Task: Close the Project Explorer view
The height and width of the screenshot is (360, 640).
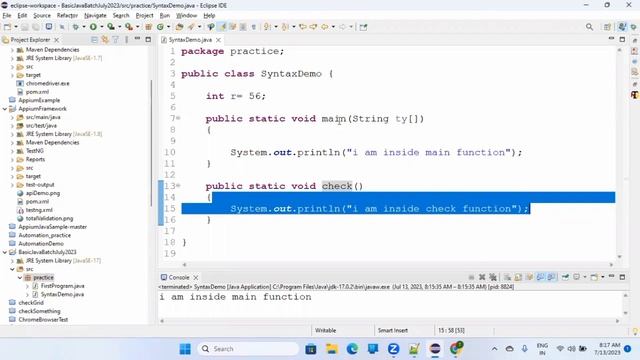Action: (57, 40)
